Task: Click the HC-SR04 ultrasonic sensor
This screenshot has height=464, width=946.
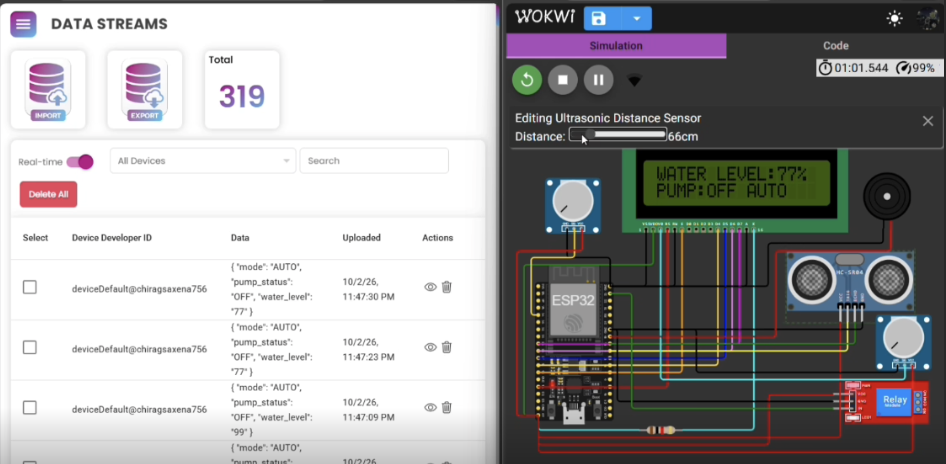Action: click(x=849, y=282)
